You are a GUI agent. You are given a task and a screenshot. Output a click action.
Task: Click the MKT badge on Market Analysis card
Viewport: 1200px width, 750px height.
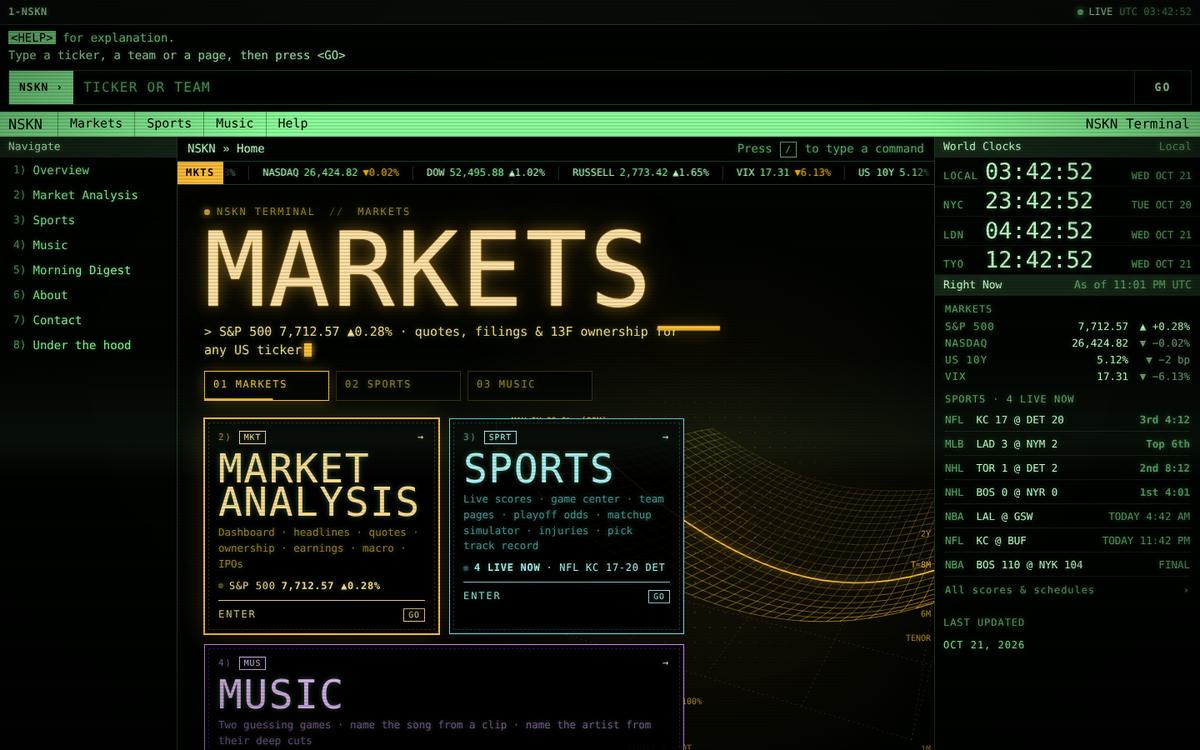point(252,437)
